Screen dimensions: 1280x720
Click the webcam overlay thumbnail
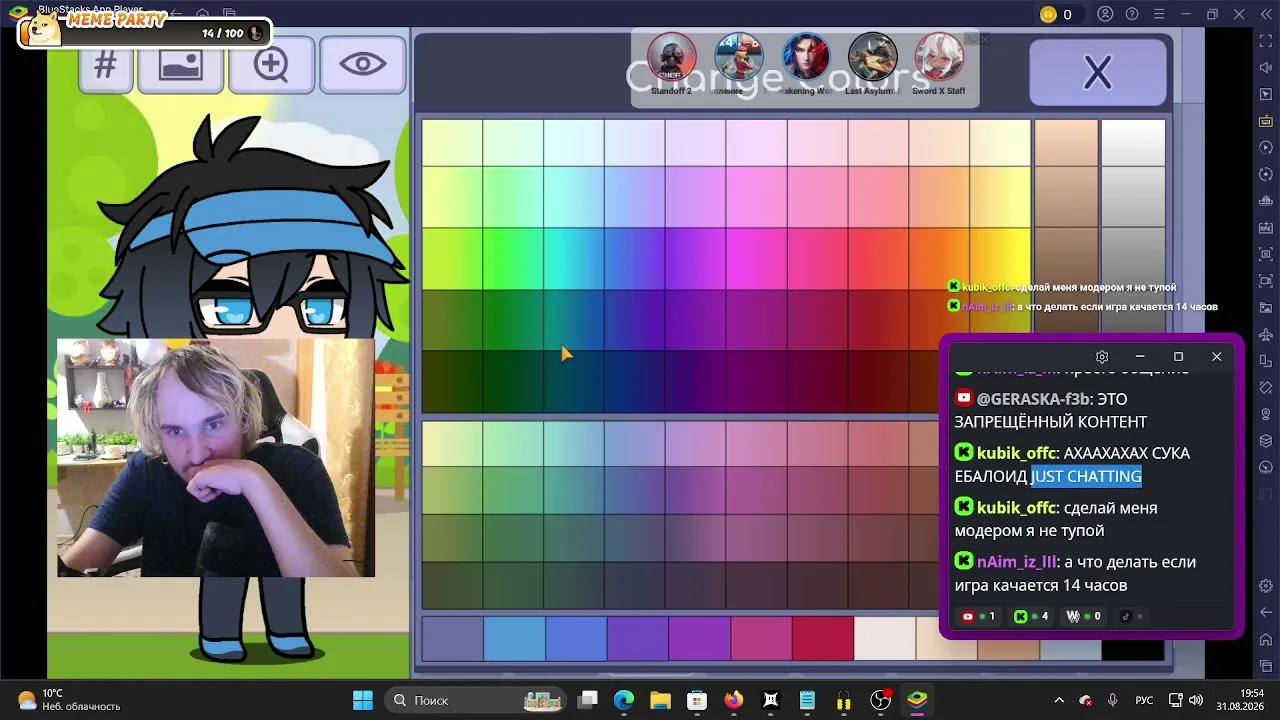[x=216, y=458]
